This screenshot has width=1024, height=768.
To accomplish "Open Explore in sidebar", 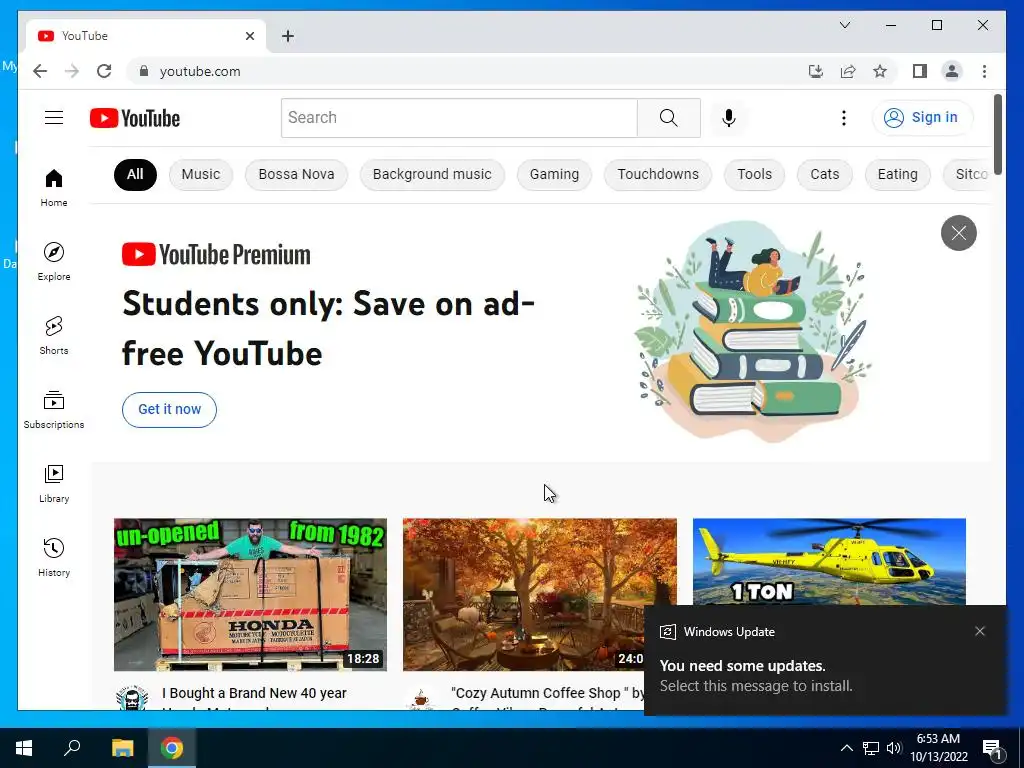I will tap(54, 262).
